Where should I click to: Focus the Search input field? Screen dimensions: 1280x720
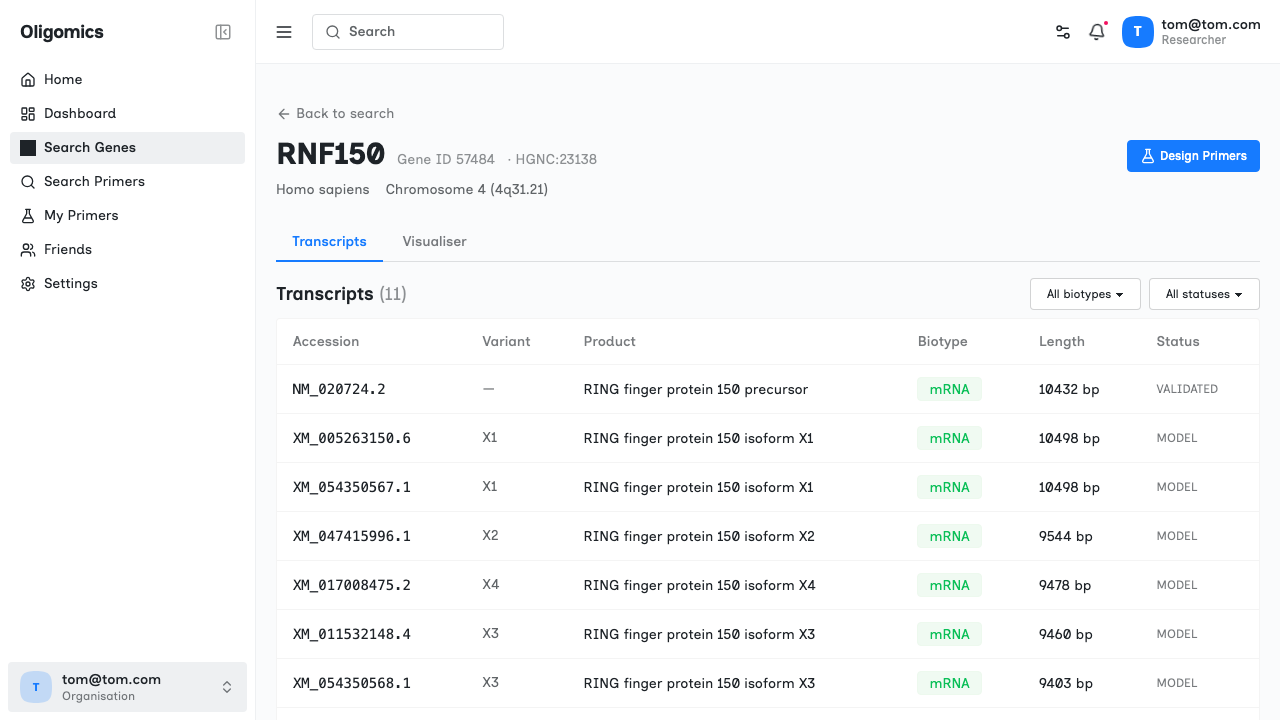408,32
